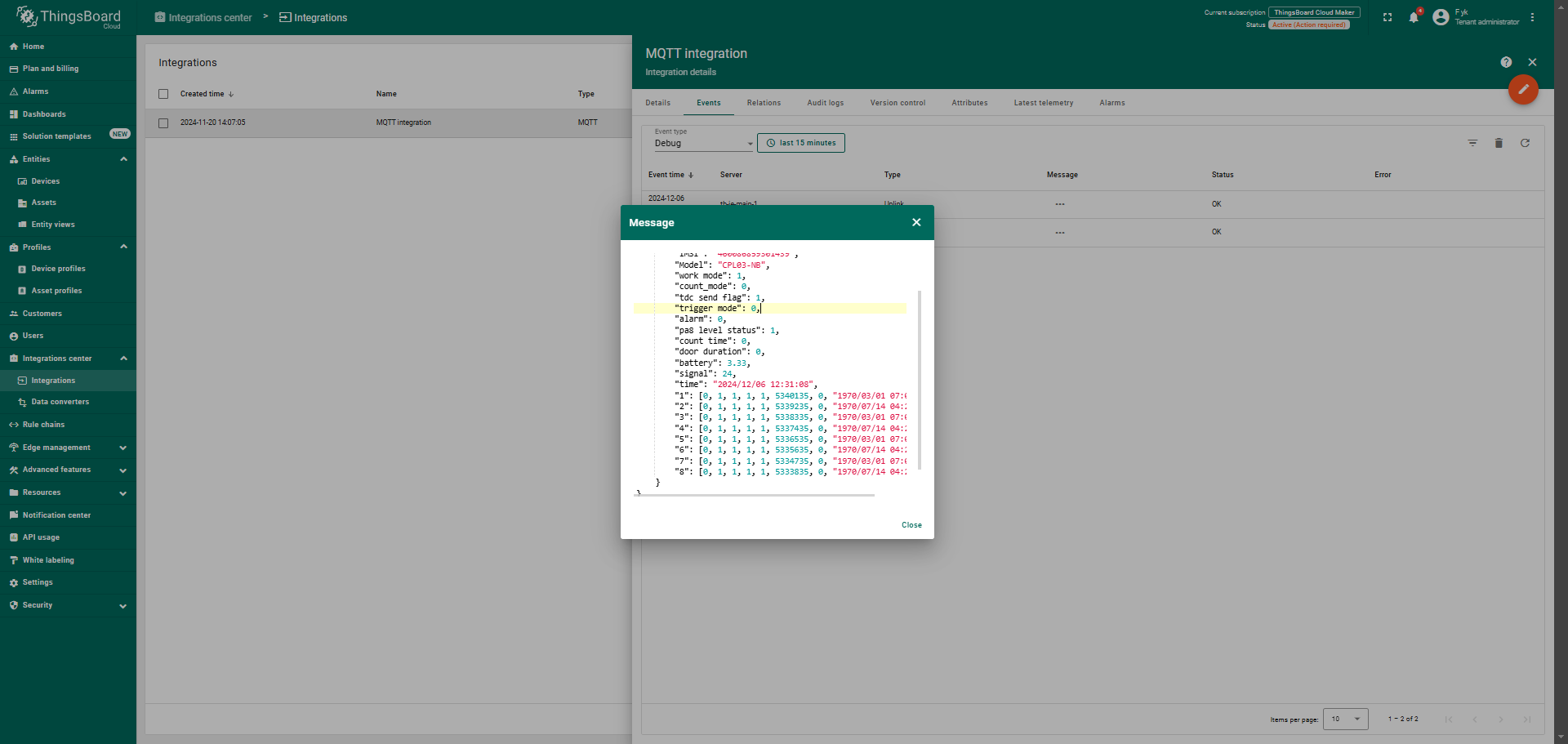The image size is (1568, 744).
Task: Toggle fullscreen mode icon
Action: coord(1388,17)
